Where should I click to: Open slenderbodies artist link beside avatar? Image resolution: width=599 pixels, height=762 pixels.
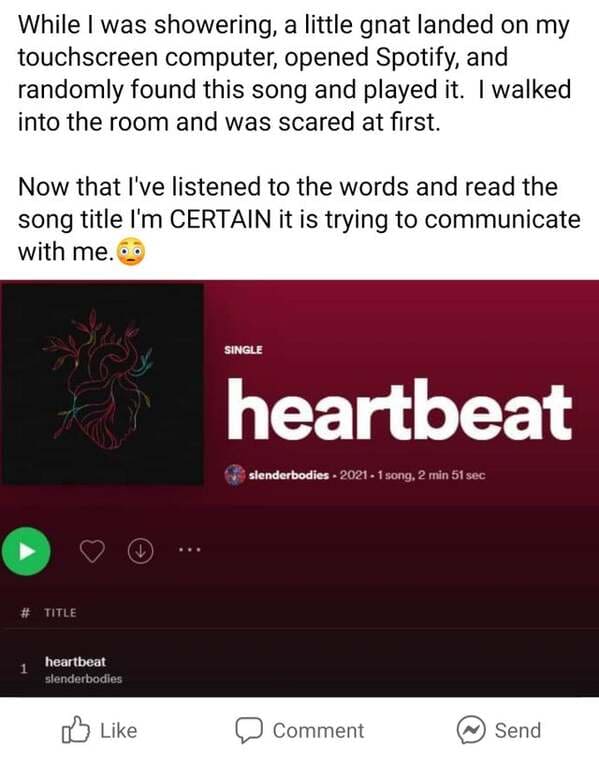coord(289,475)
